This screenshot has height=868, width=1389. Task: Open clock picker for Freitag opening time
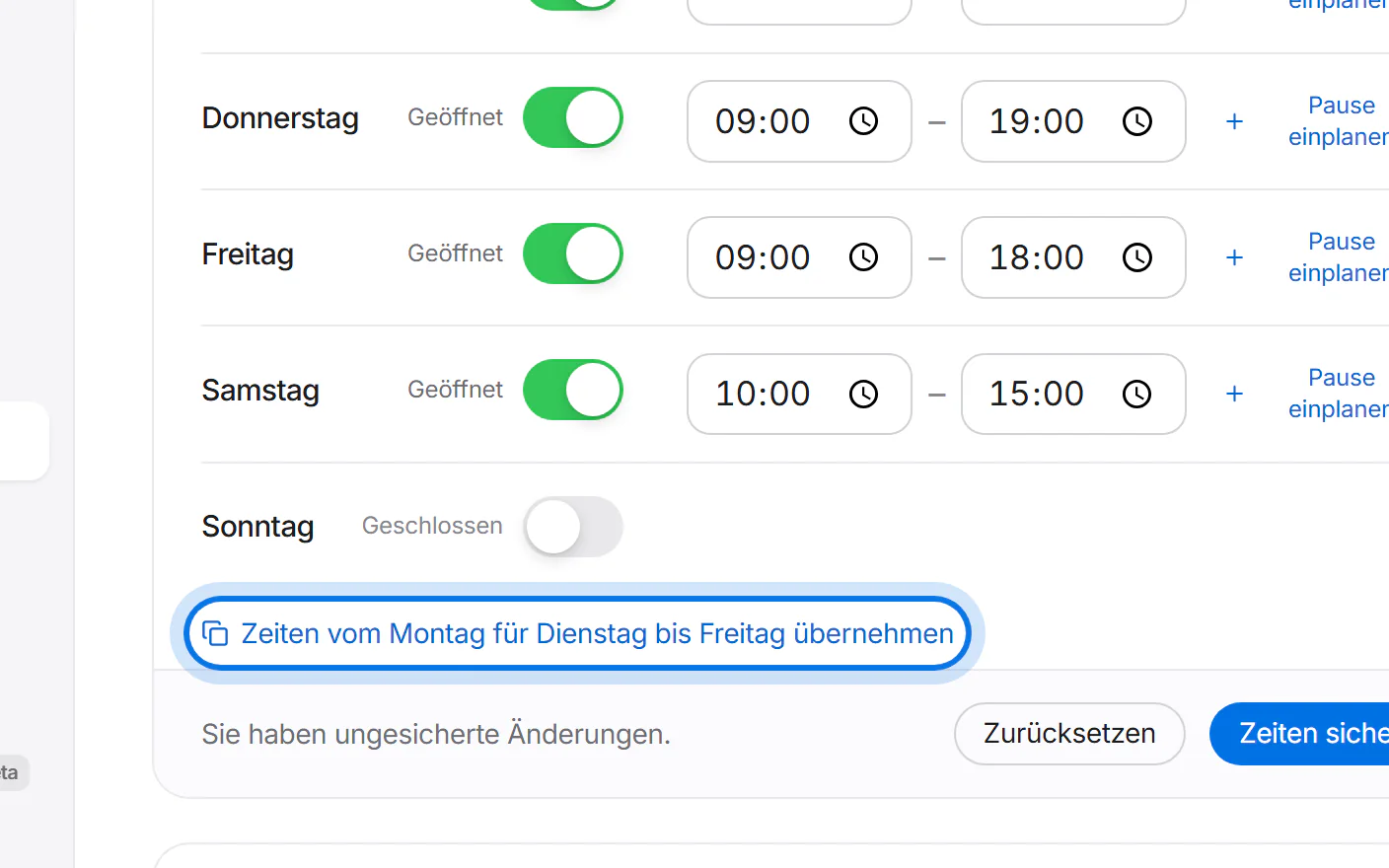pos(863,257)
